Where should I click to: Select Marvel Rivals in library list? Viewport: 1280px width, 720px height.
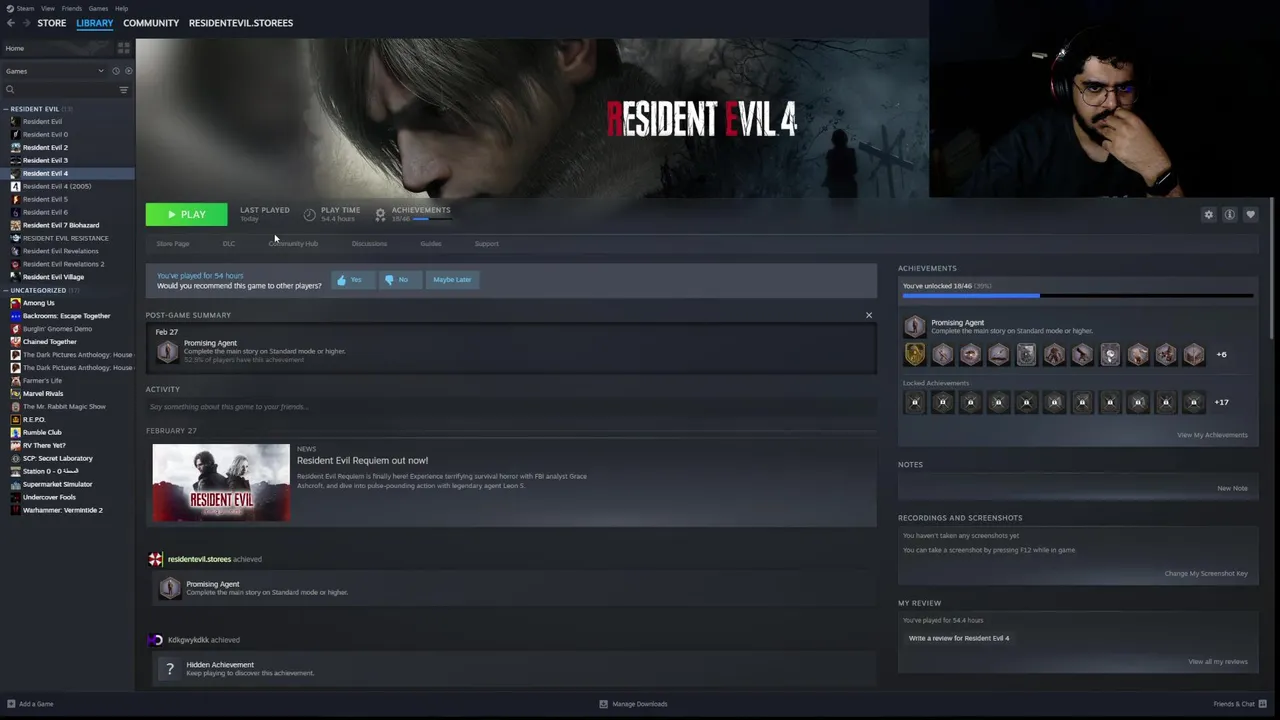[x=43, y=394]
